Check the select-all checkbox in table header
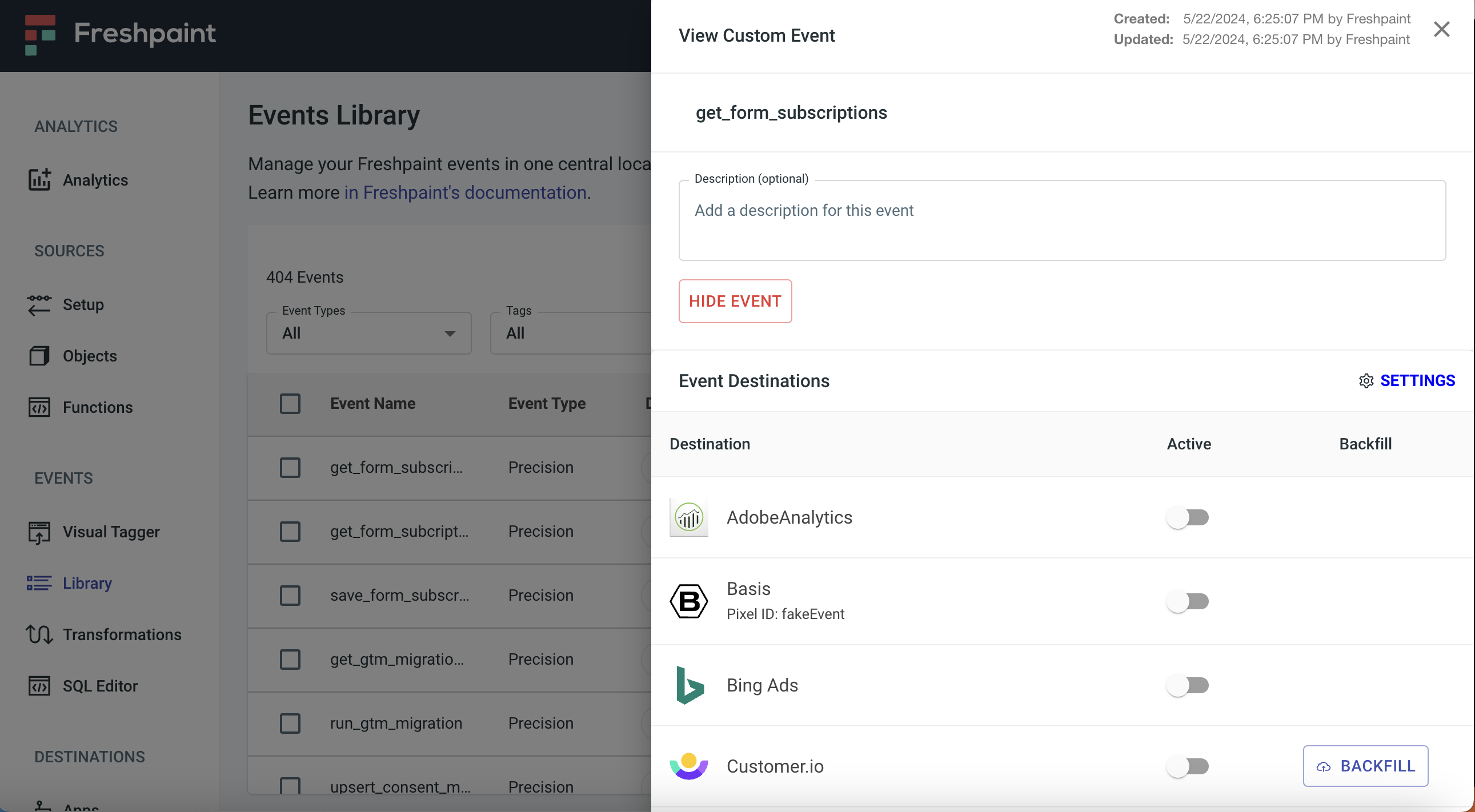Image resolution: width=1475 pixels, height=812 pixels. [x=290, y=403]
